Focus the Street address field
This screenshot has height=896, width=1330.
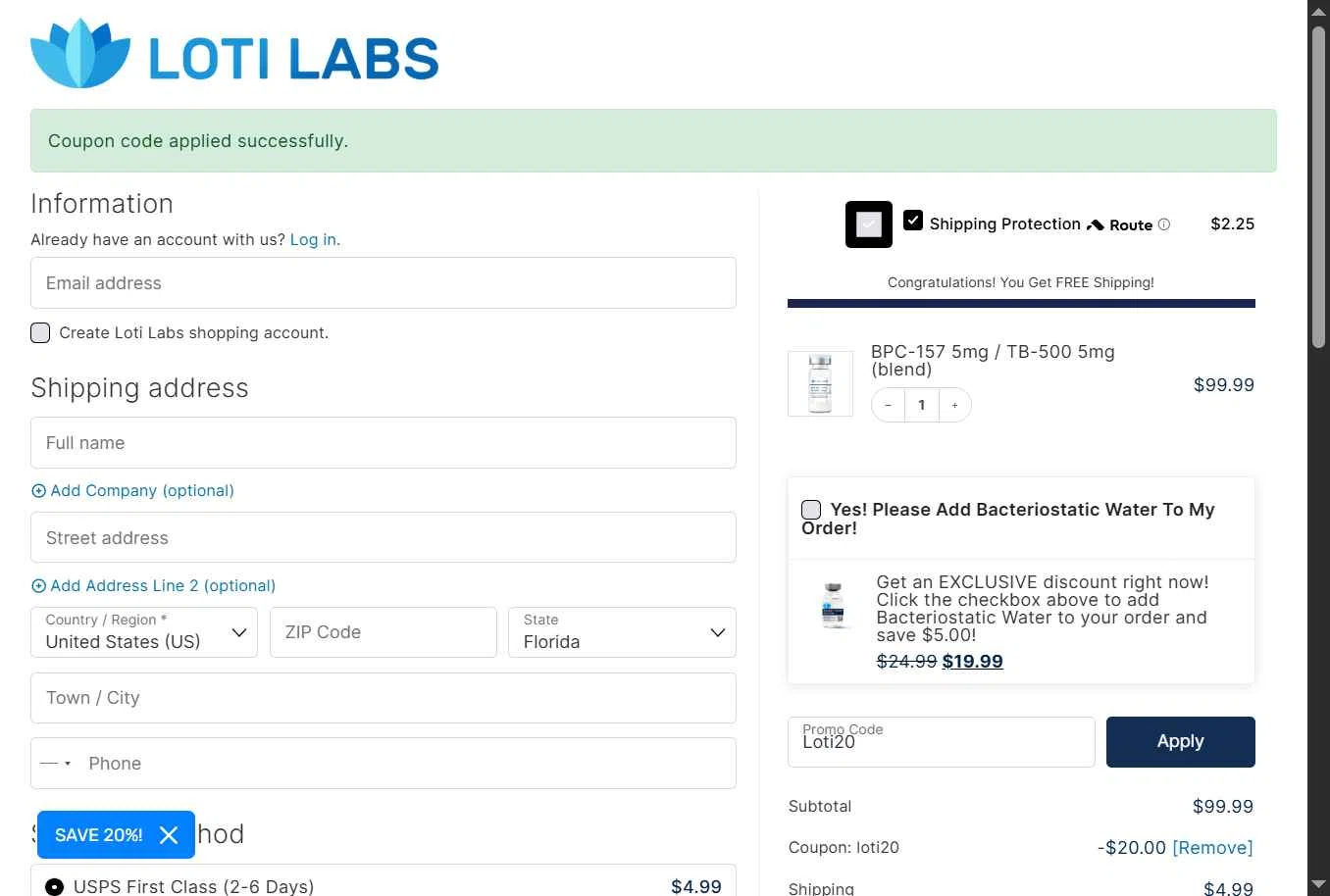[x=384, y=538]
